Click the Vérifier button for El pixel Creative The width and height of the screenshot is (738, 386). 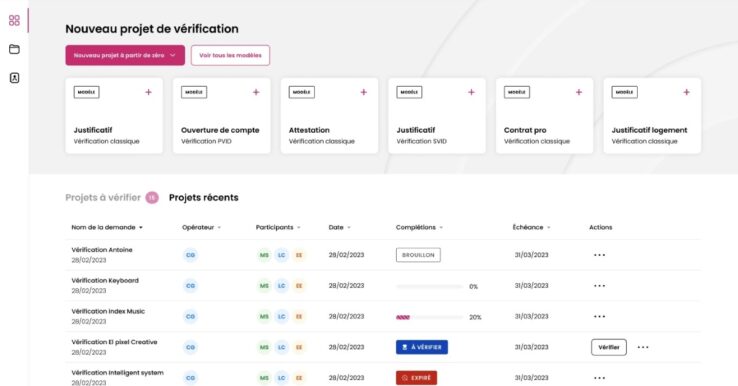point(609,347)
